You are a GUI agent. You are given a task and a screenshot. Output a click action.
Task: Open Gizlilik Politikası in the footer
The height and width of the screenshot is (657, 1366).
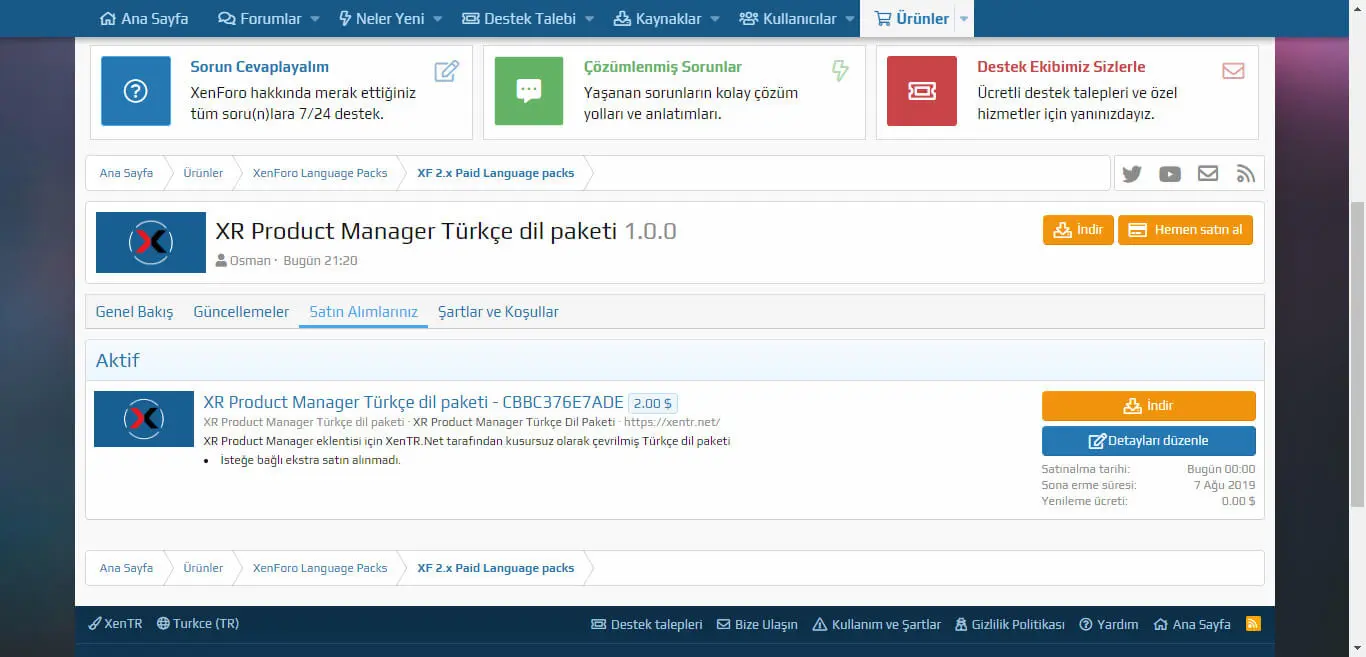pyautogui.click(x=1010, y=624)
